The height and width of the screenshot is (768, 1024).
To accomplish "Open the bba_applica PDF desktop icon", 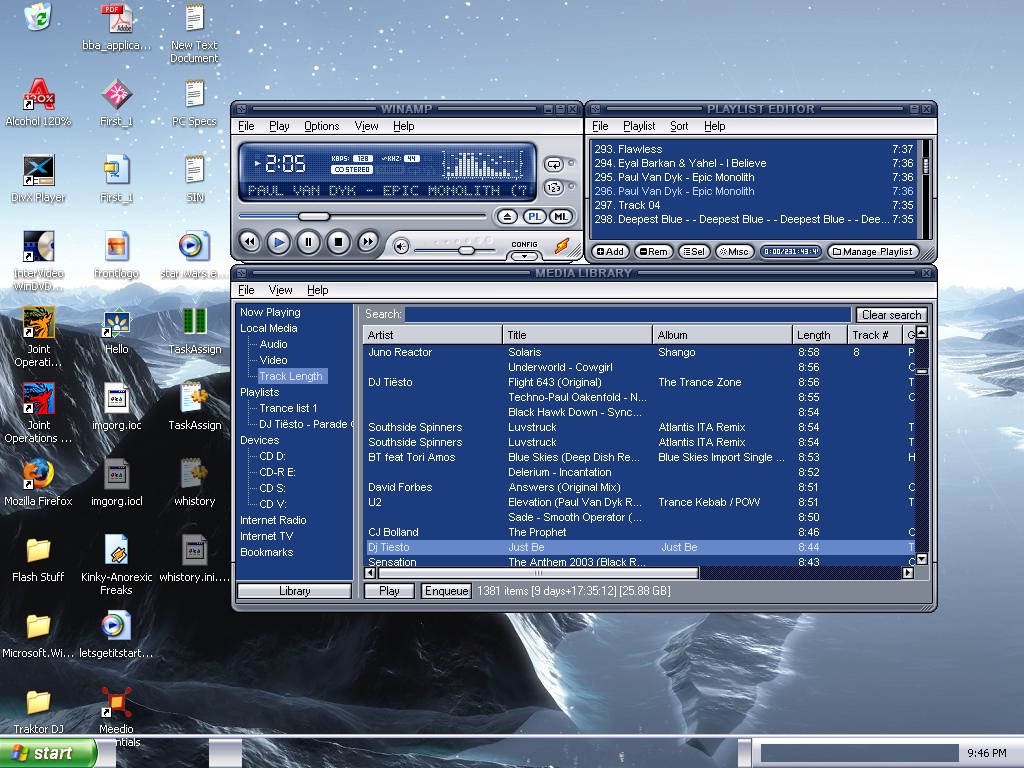I will (116, 27).
